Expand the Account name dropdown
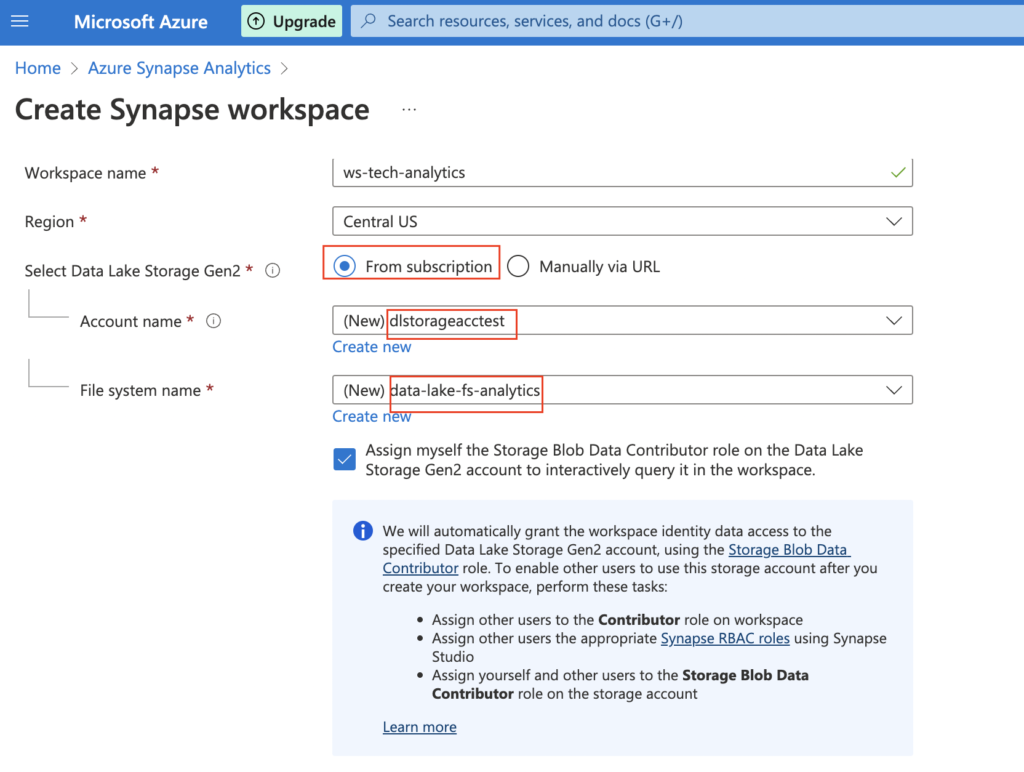 click(x=892, y=321)
